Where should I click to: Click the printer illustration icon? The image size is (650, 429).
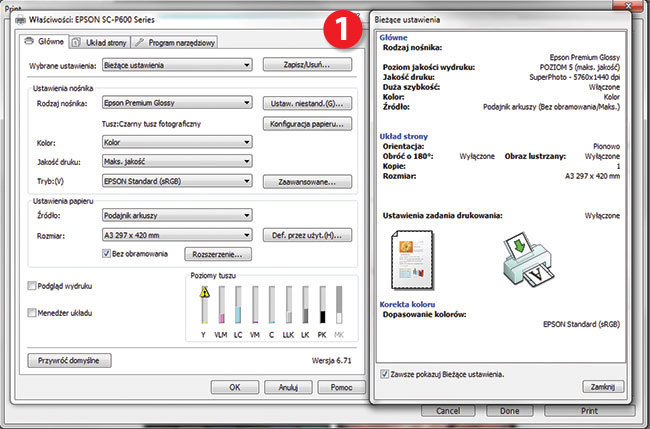(525, 255)
